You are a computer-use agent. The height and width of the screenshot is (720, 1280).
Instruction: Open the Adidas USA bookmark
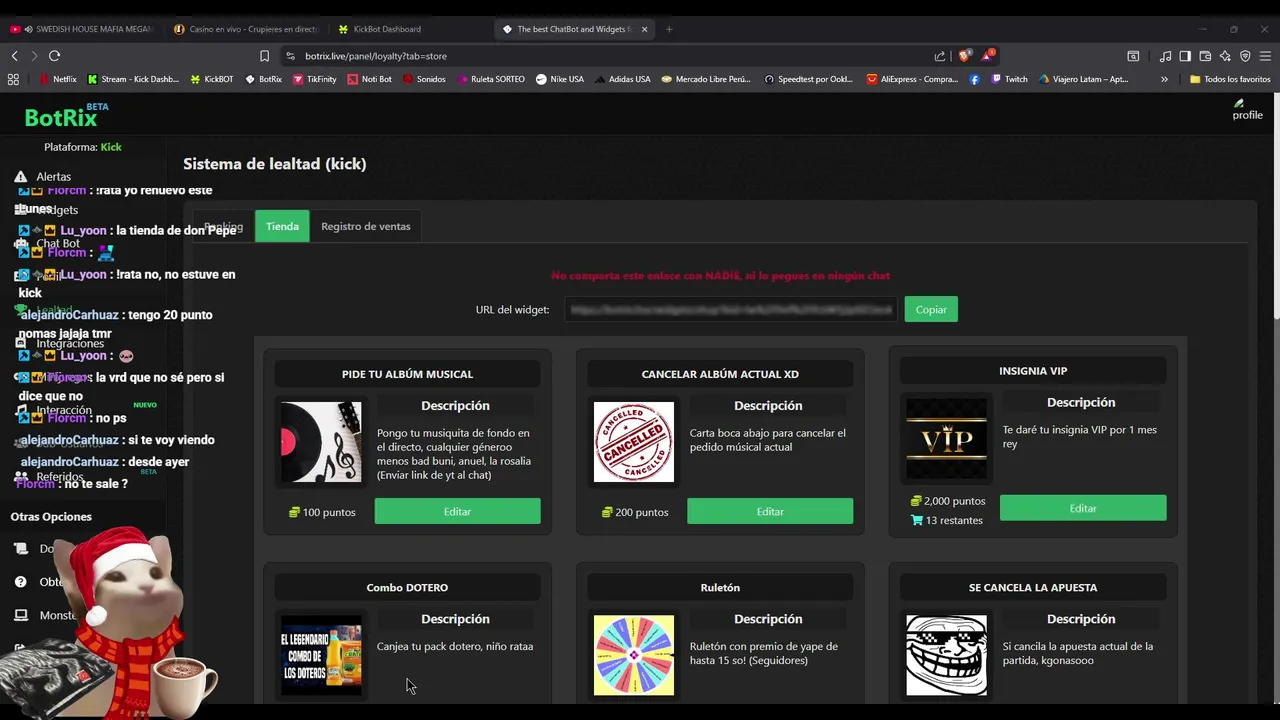tap(622, 79)
